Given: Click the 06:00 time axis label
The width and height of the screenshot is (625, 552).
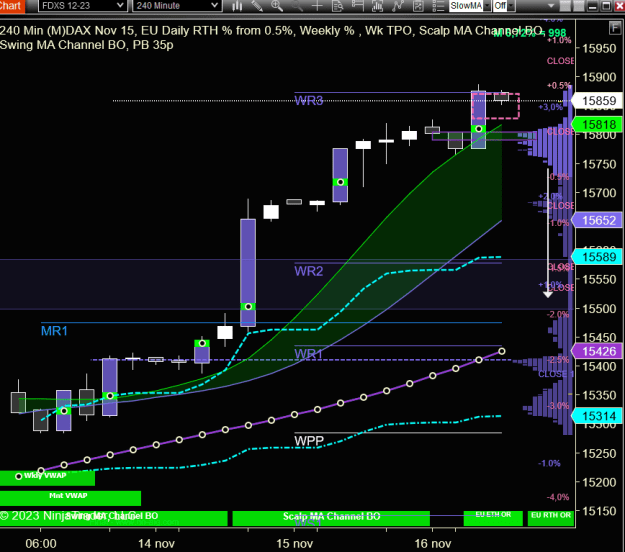Looking at the screenshot, I should [41, 544].
